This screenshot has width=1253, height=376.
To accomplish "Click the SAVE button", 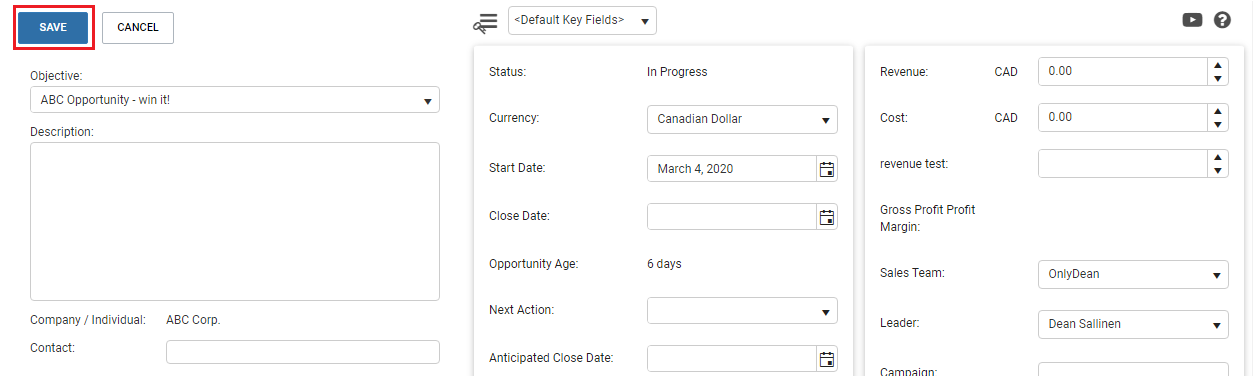I will coord(54,28).
